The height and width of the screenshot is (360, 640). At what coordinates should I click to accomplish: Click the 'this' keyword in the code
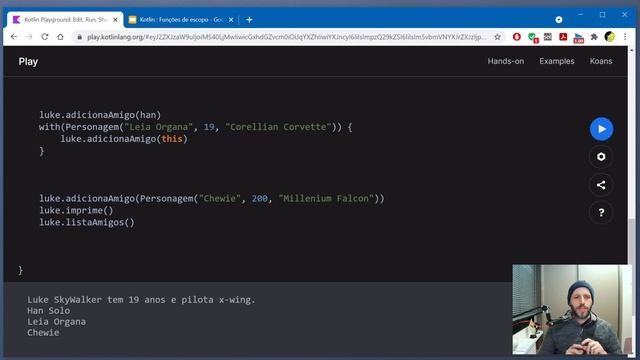172,139
